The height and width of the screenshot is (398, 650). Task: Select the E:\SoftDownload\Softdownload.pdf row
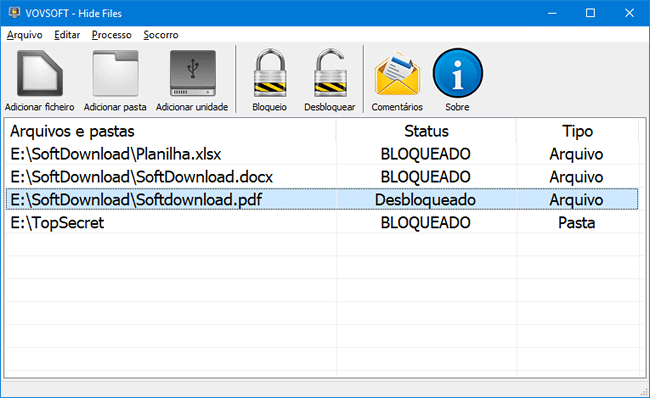(322, 200)
